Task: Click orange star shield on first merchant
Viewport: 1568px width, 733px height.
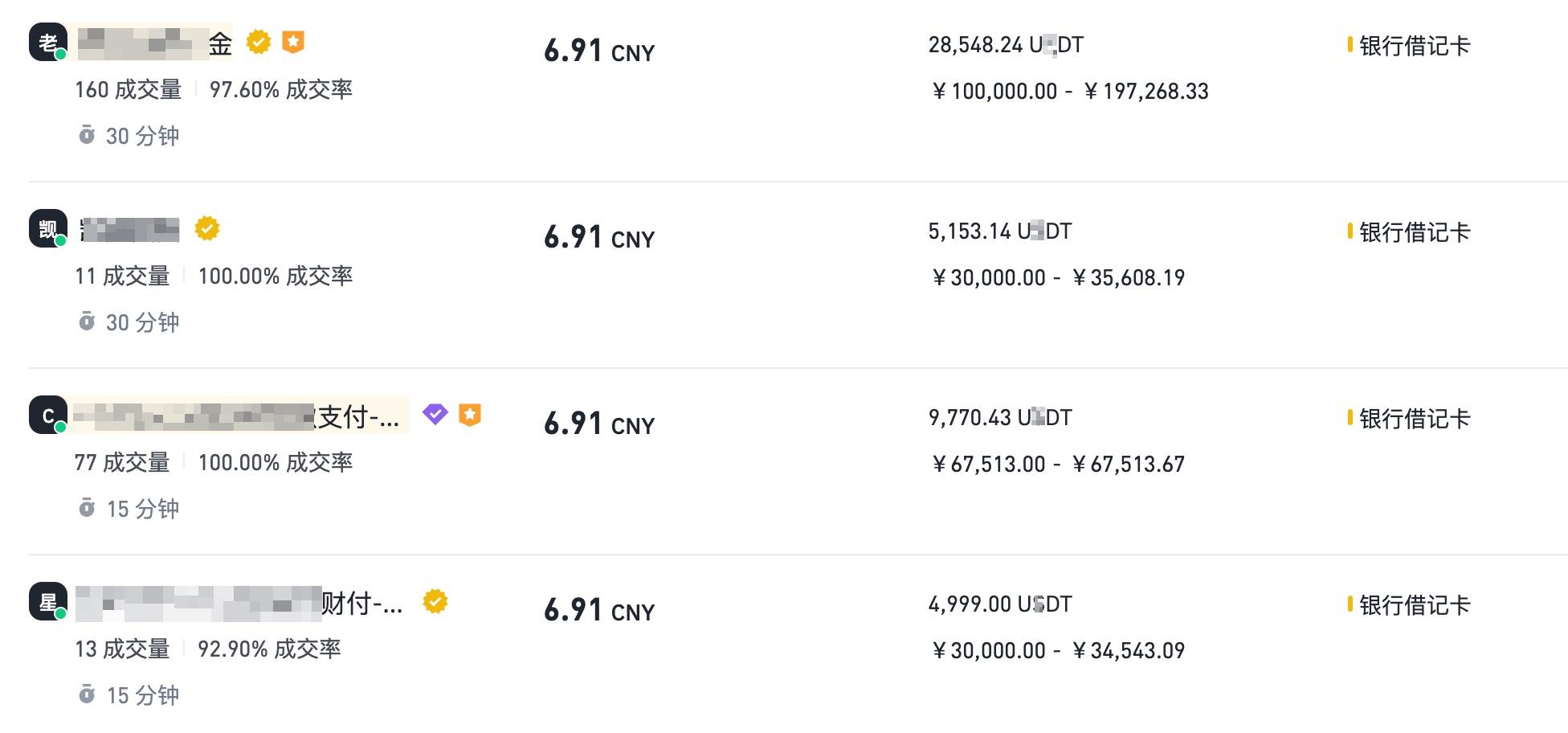Action: coord(293,42)
